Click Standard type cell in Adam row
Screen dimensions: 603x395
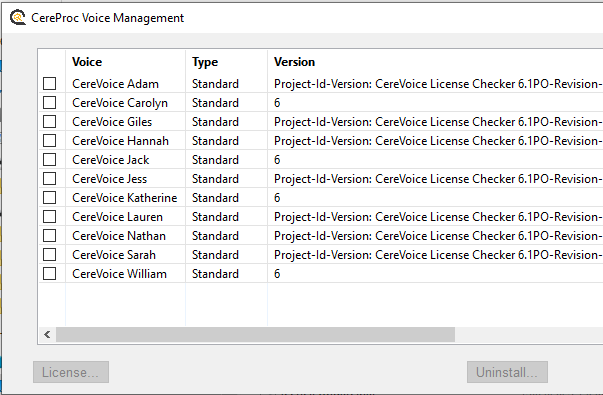215,84
